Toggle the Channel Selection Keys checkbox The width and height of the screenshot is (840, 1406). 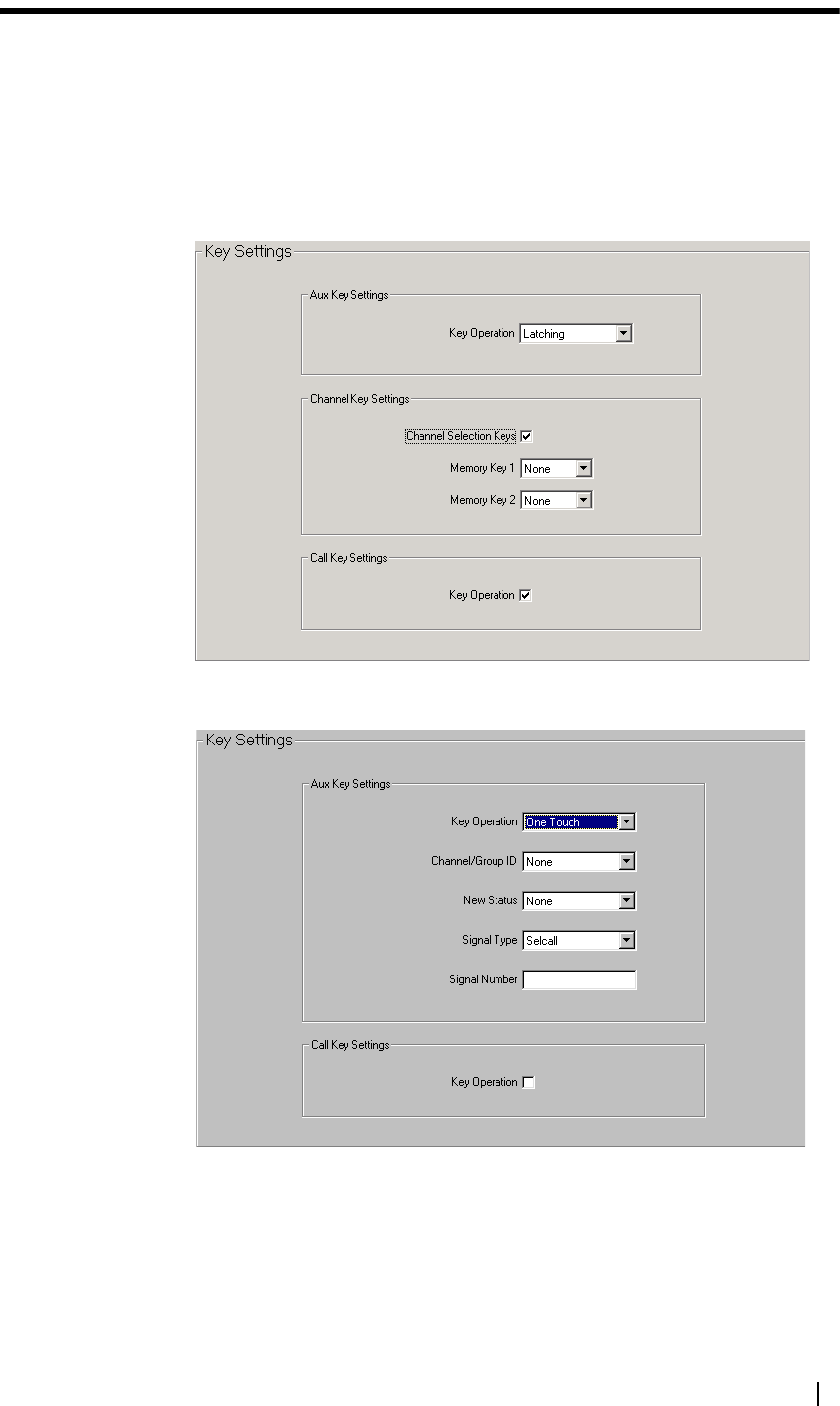(x=526, y=436)
